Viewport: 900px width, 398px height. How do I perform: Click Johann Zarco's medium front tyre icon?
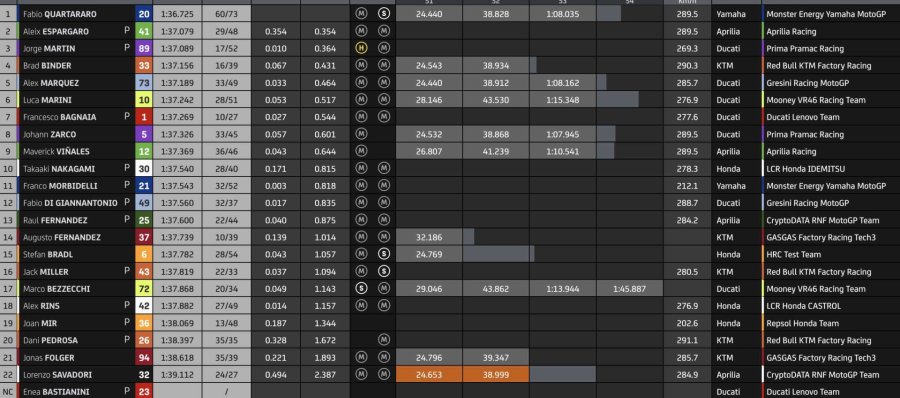click(361, 134)
